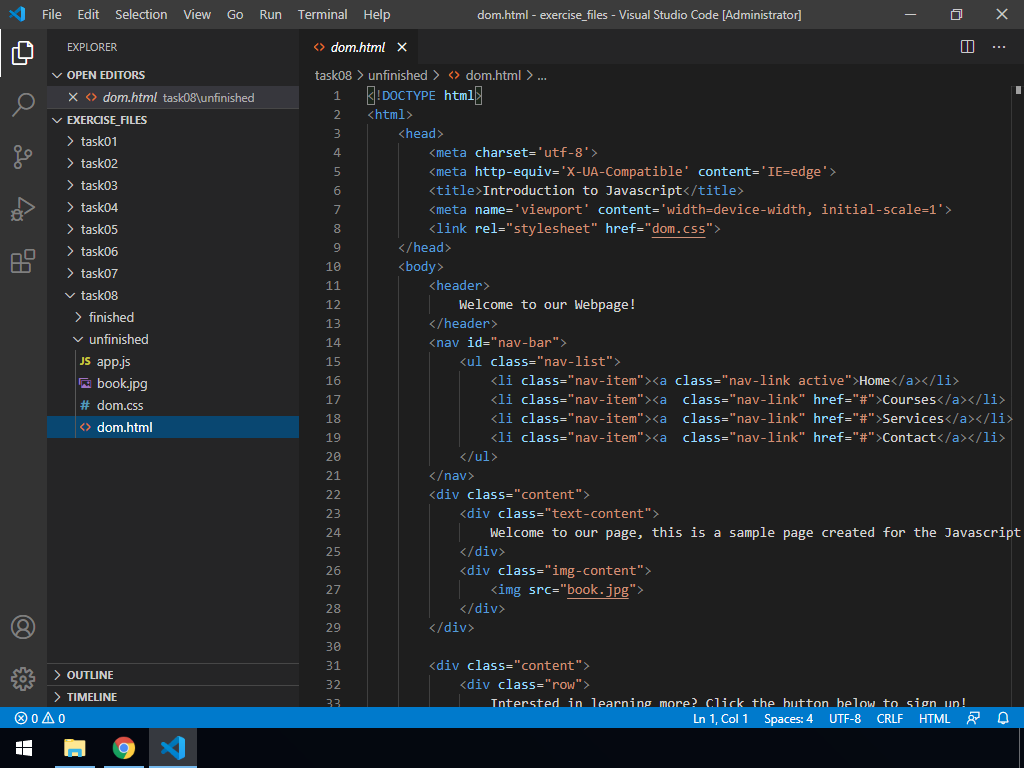Open editor More Actions ellipsis
The image size is (1024, 768).
(998, 47)
